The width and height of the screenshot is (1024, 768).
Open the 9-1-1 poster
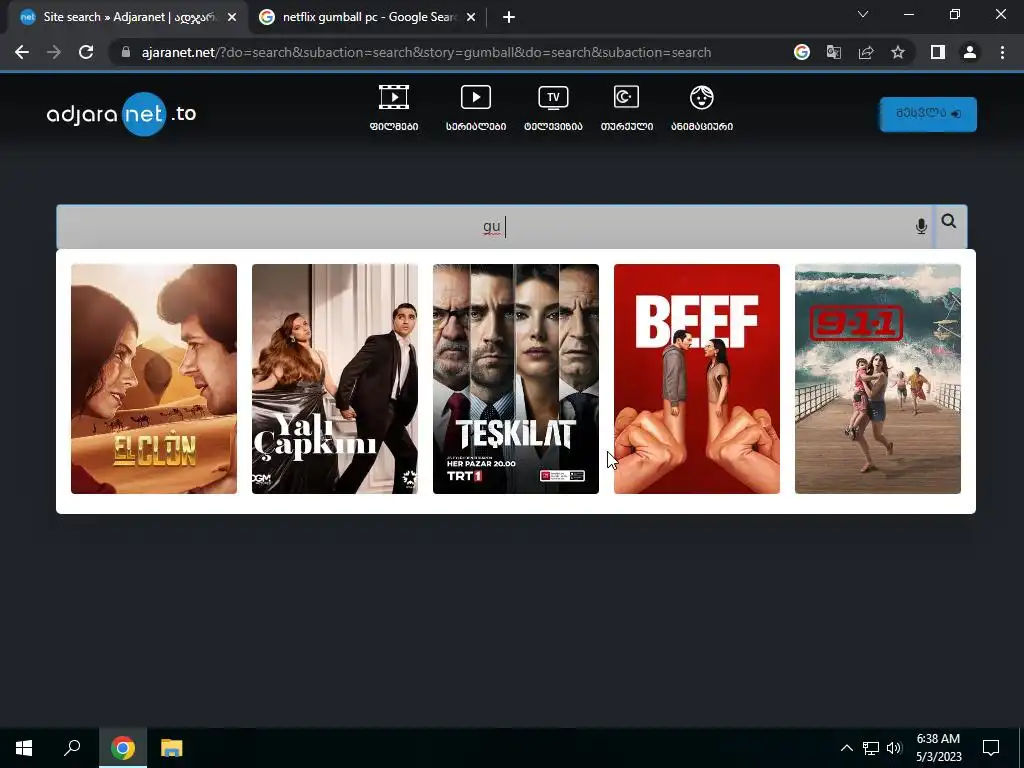click(x=878, y=379)
